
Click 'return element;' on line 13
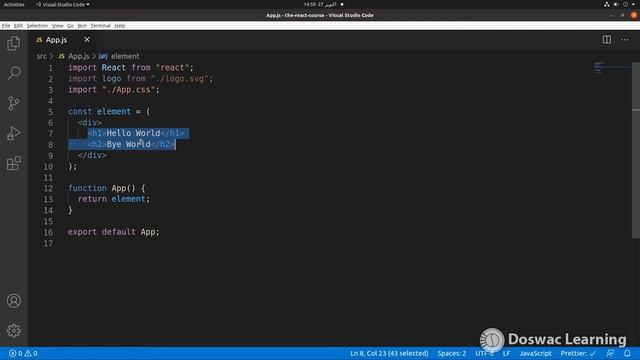click(x=114, y=199)
